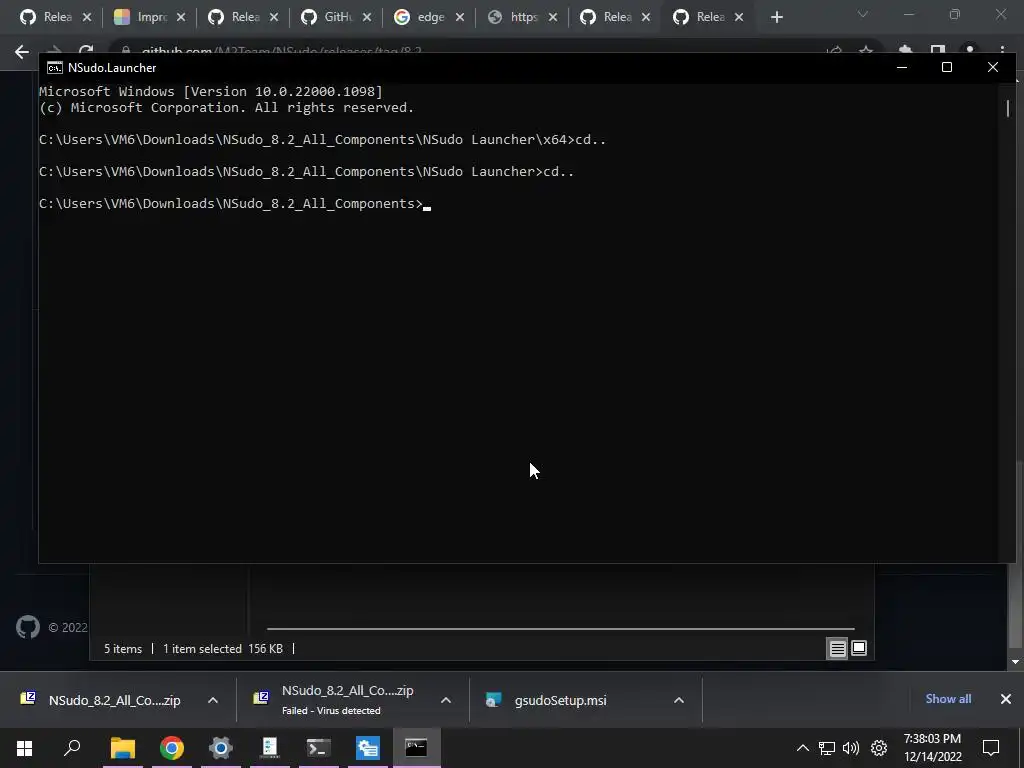The image size is (1024, 768).
Task: Close the Chrome downloads bar
Action: pyautogui.click(x=1006, y=699)
